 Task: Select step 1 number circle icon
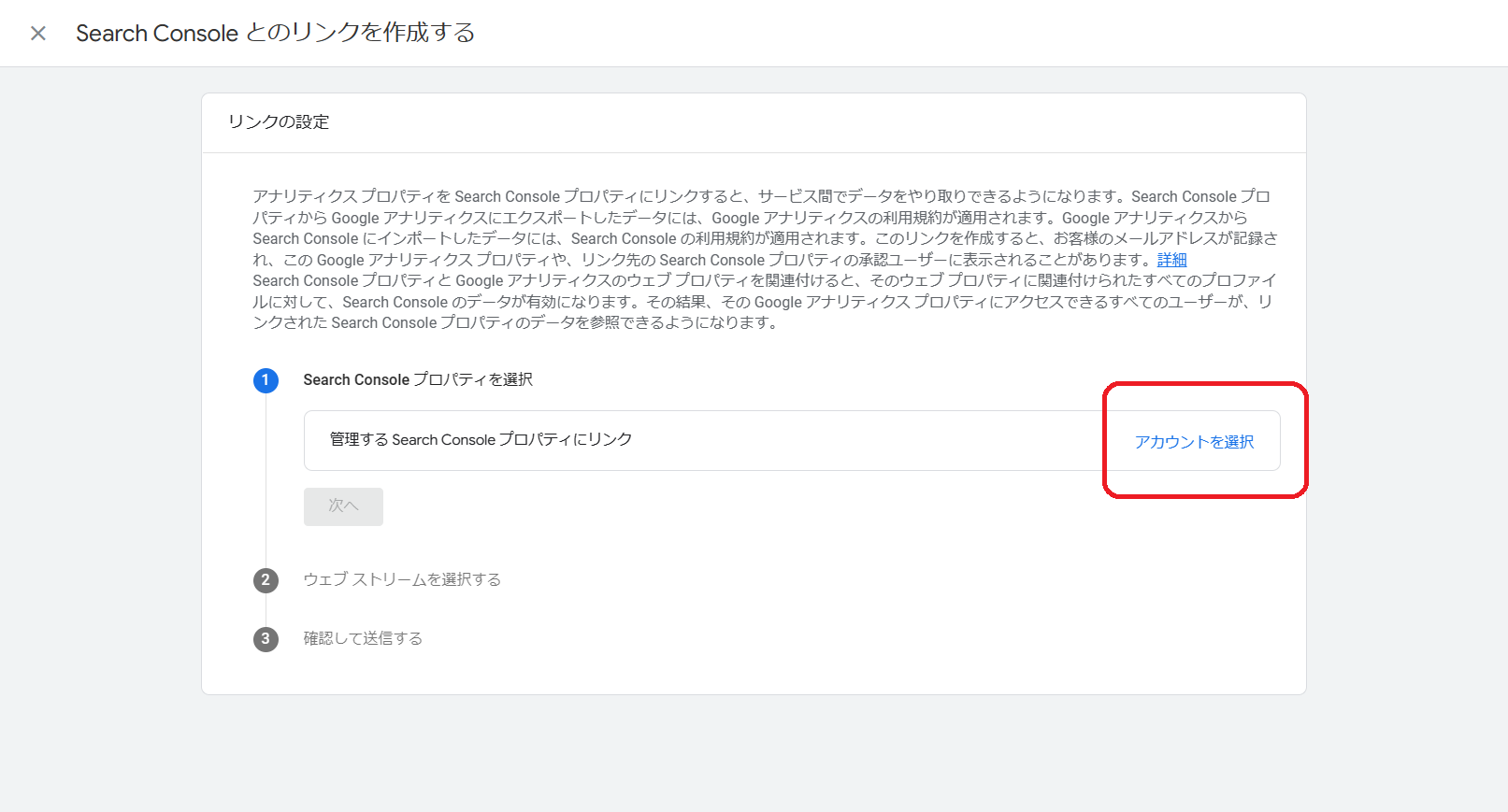pyautogui.click(x=266, y=380)
